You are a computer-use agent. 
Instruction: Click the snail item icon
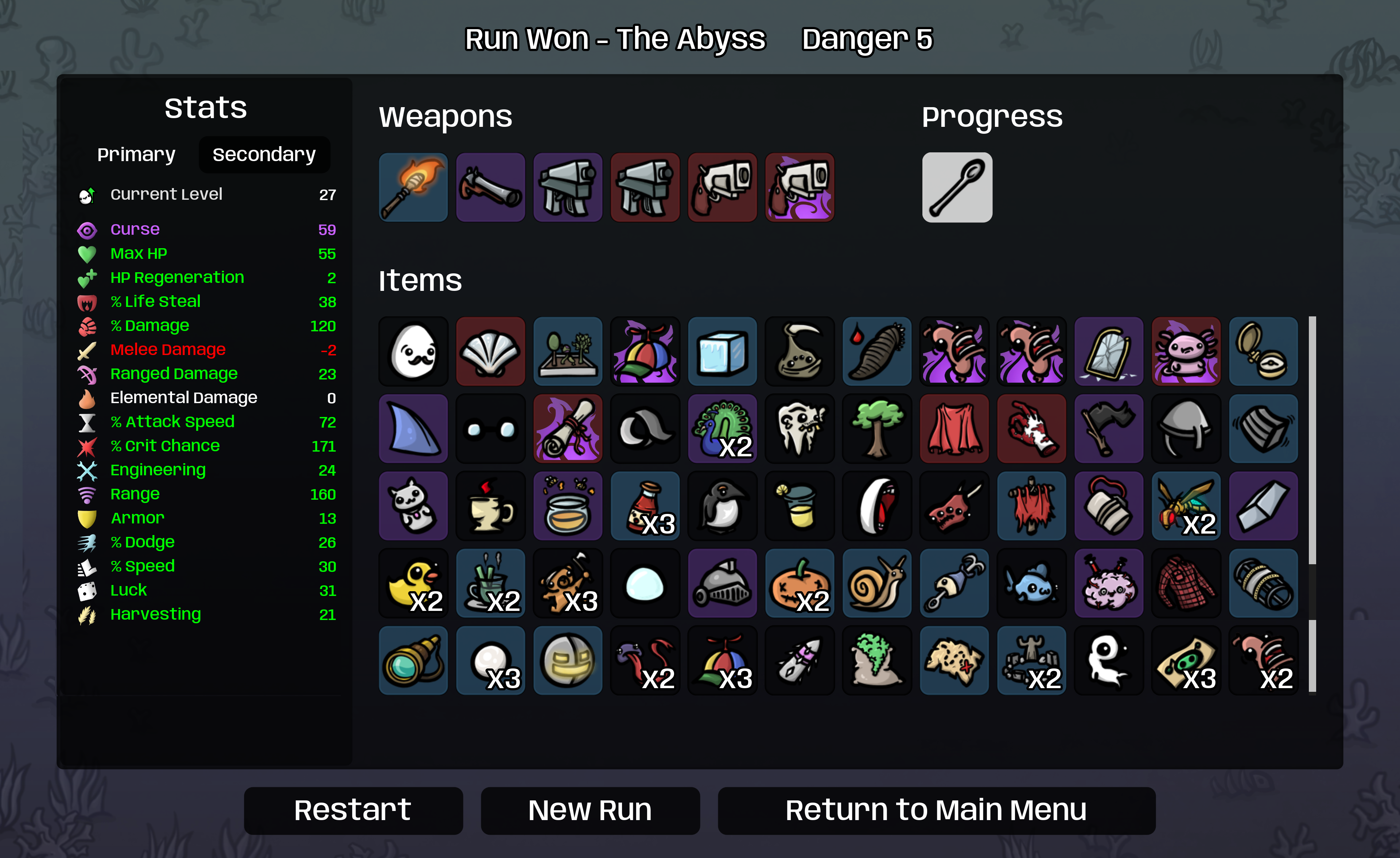click(x=877, y=583)
